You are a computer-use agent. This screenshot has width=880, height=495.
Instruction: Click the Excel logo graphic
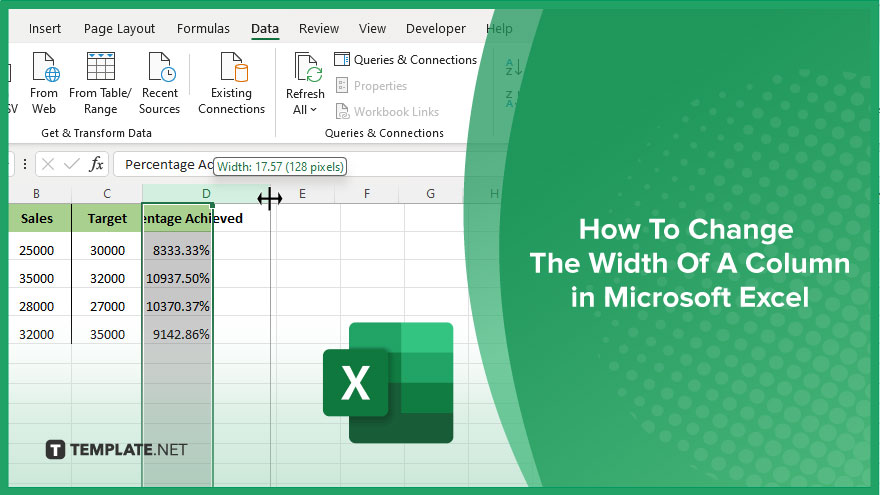tap(388, 383)
